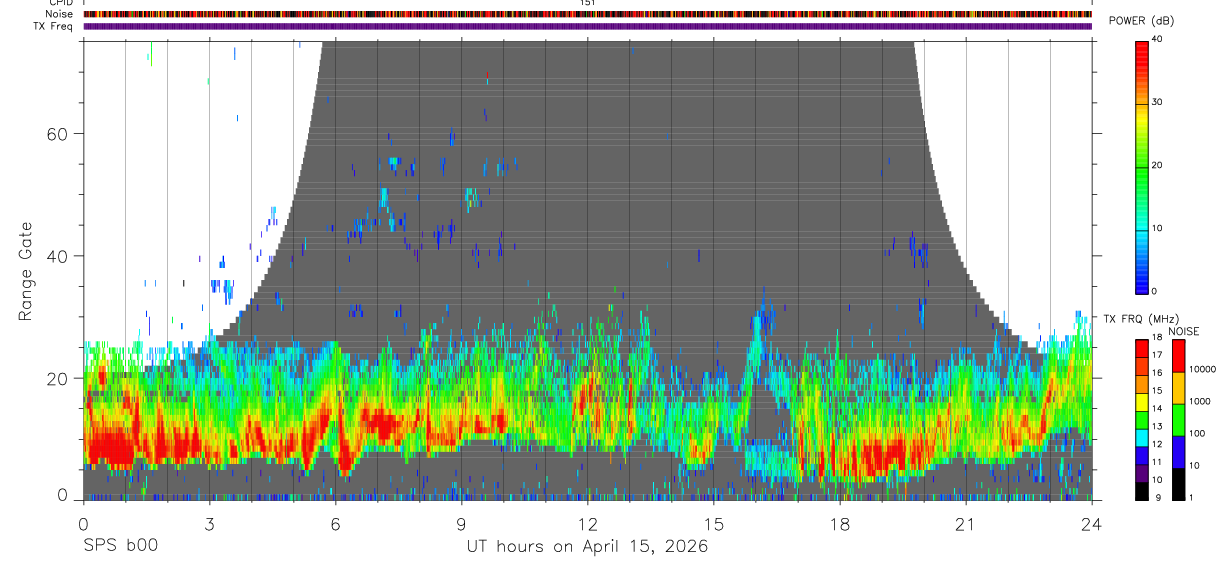
Task: Click the NOISE color scale legend
Action: (x=1178, y=420)
